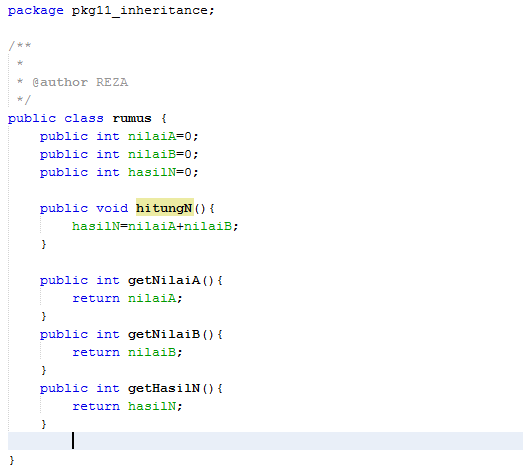Click the getNilaiA method name
The image size is (523, 472).
click(x=164, y=280)
